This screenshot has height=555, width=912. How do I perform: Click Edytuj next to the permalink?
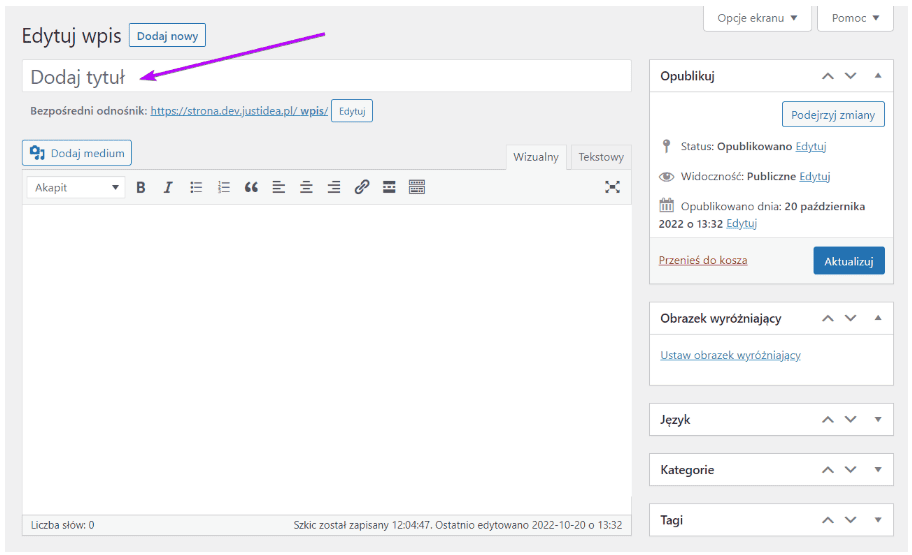tap(352, 111)
